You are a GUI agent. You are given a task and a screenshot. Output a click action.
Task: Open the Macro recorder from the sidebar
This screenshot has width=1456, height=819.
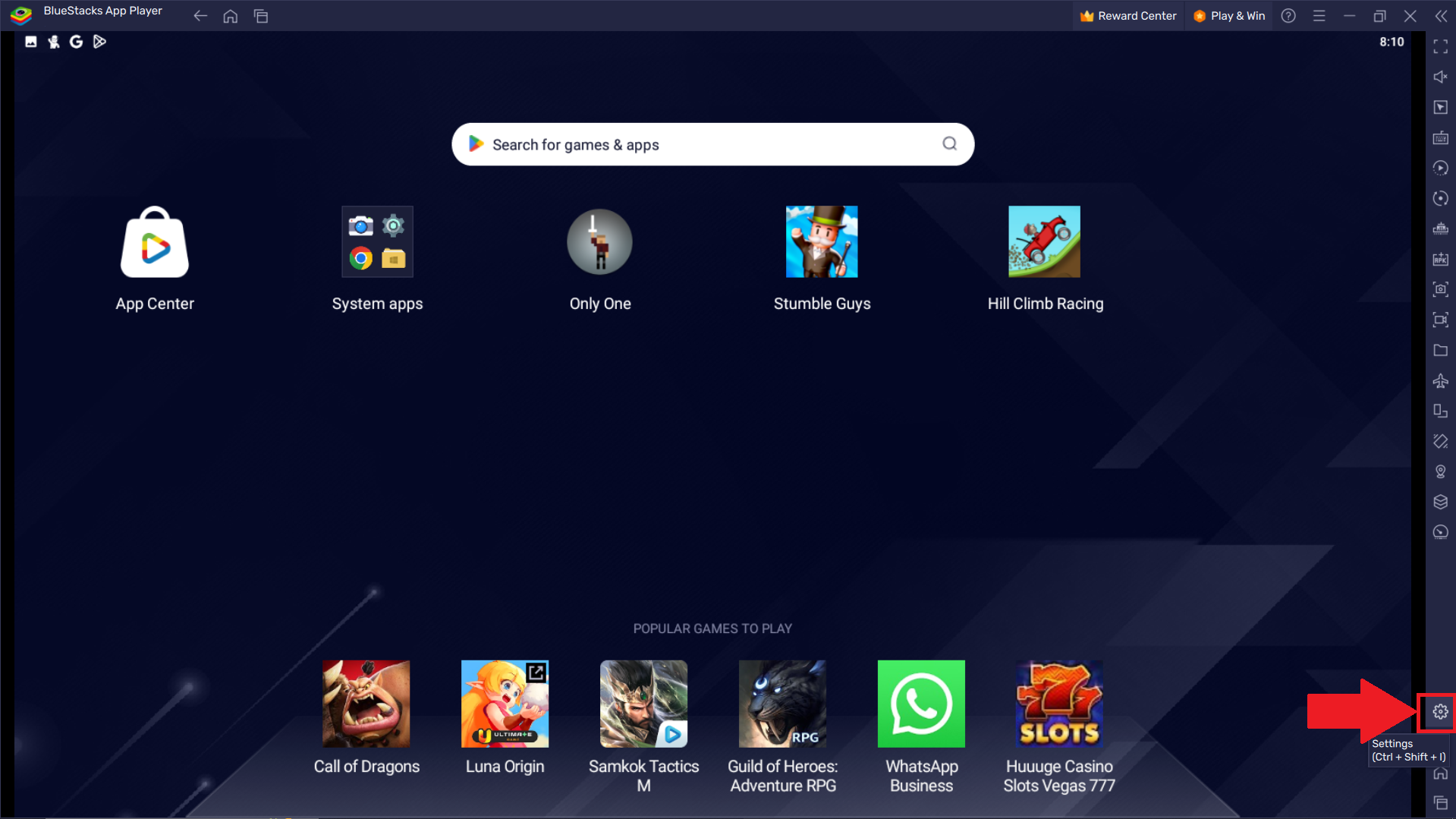tap(1440, 168)
